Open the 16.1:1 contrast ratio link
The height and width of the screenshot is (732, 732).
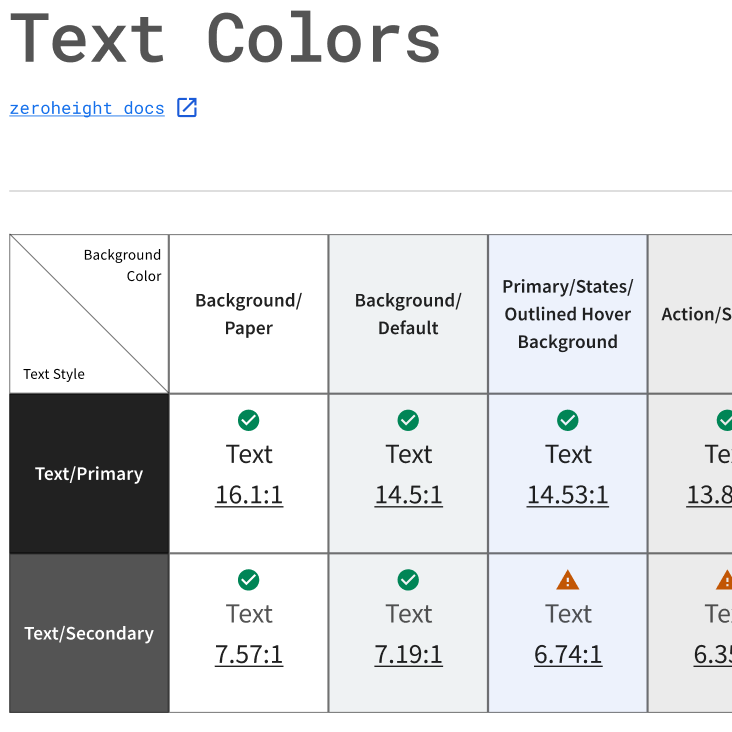(249, 495)
